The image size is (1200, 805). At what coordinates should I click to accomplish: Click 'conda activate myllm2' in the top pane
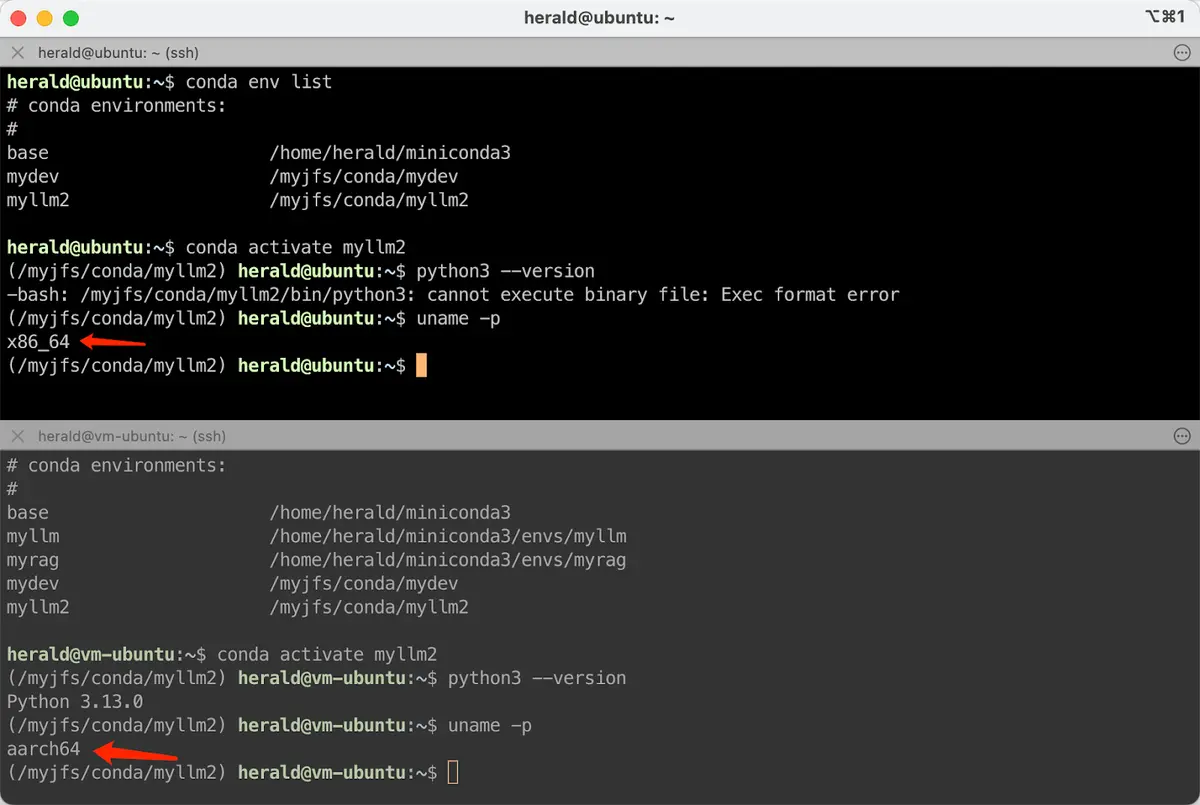click(295, 247)
